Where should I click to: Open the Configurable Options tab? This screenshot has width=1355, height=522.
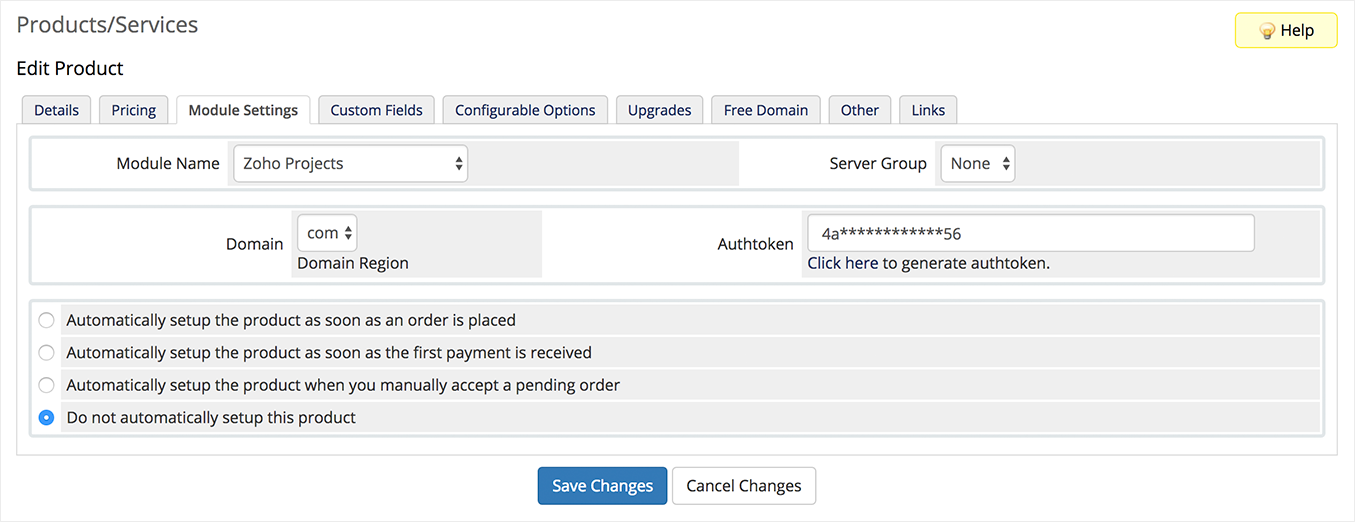pos(525,110)
